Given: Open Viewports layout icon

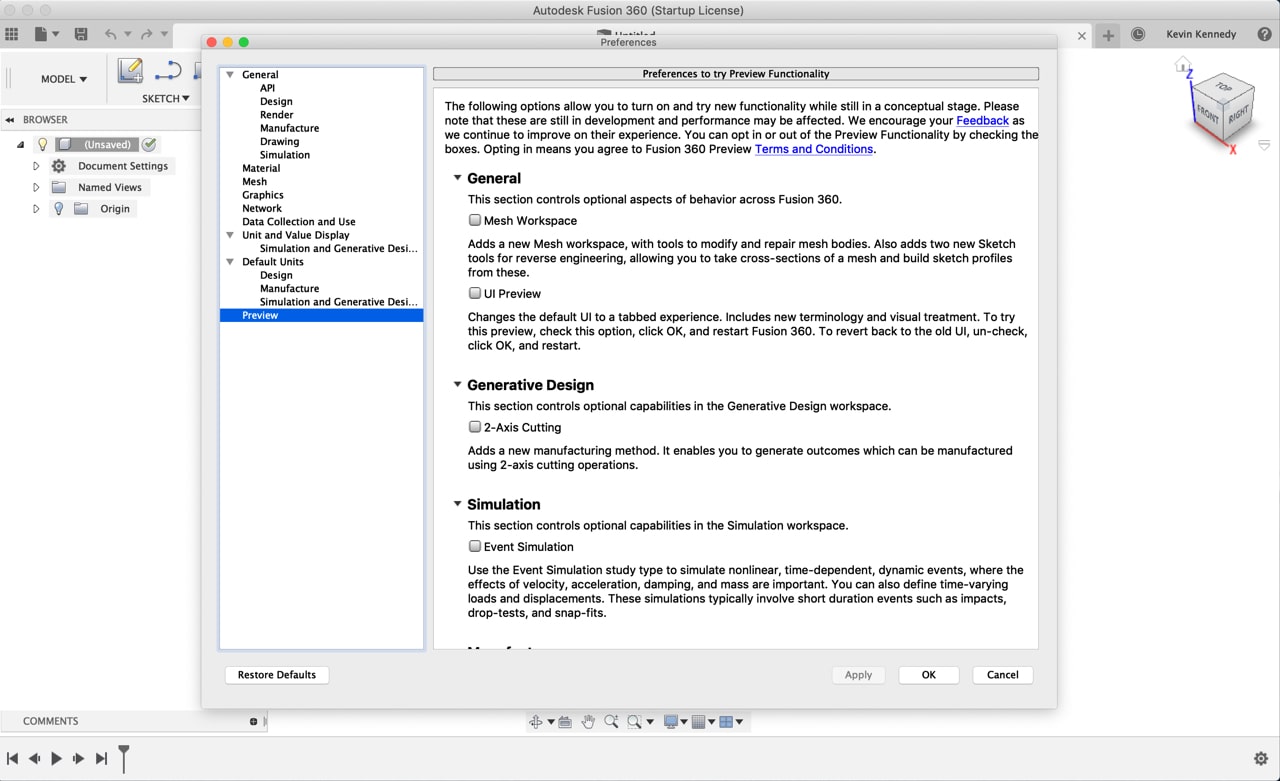Looking at the screenshot, I should tap(727, 722).
